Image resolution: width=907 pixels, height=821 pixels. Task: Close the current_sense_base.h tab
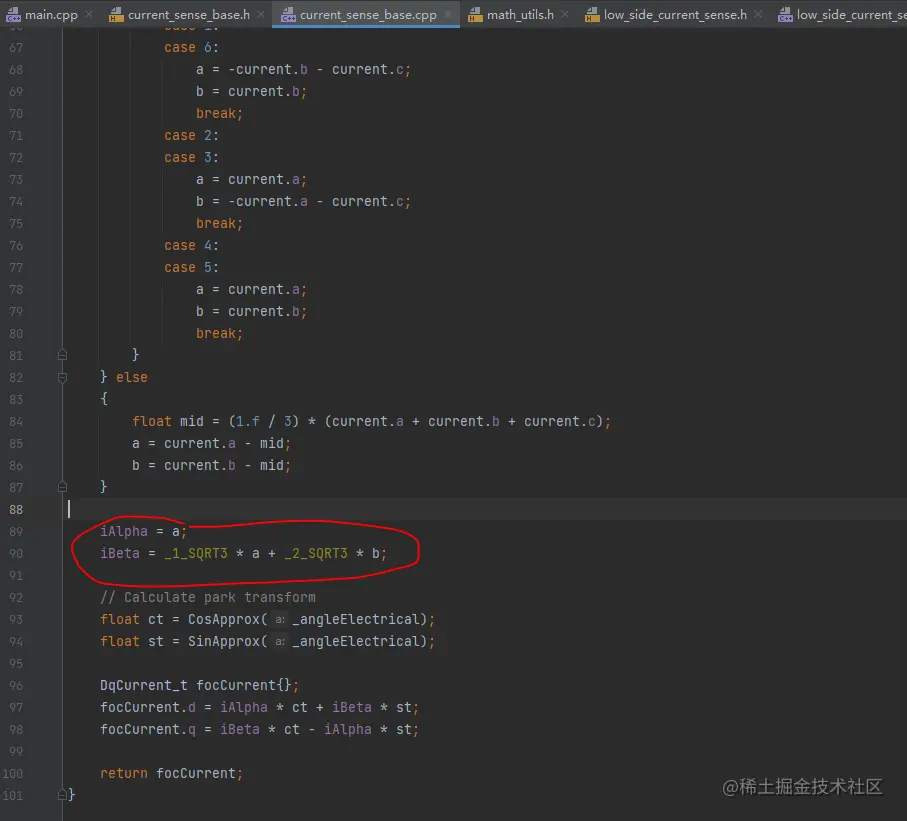[261, 14]
